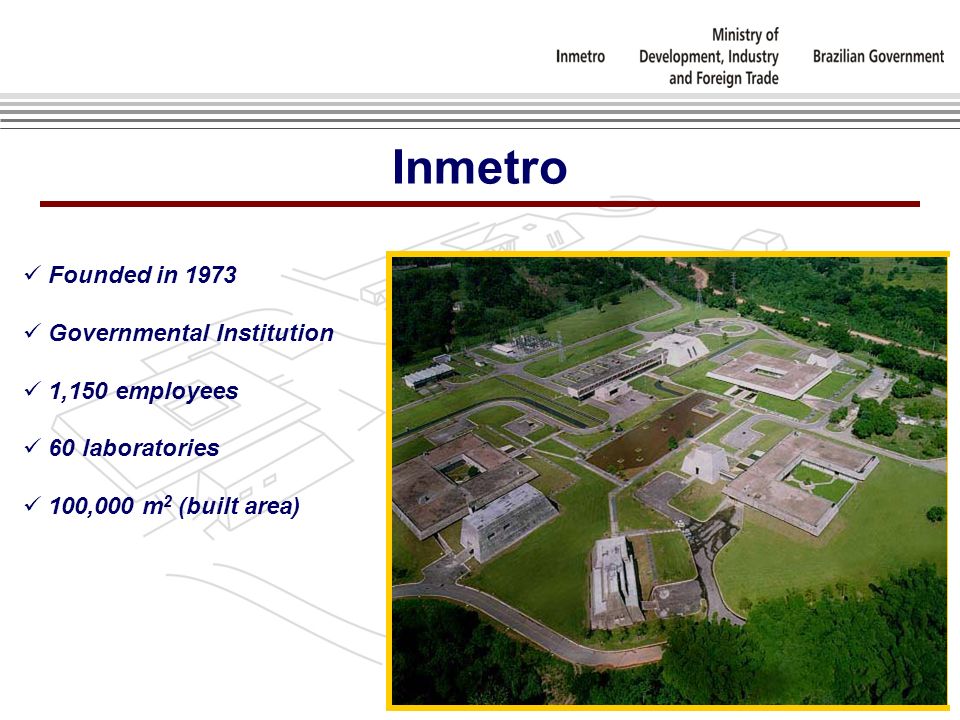960x720 pixels.
Task: Select the "1,150 employees" bullet
Action: click(143, 391)
